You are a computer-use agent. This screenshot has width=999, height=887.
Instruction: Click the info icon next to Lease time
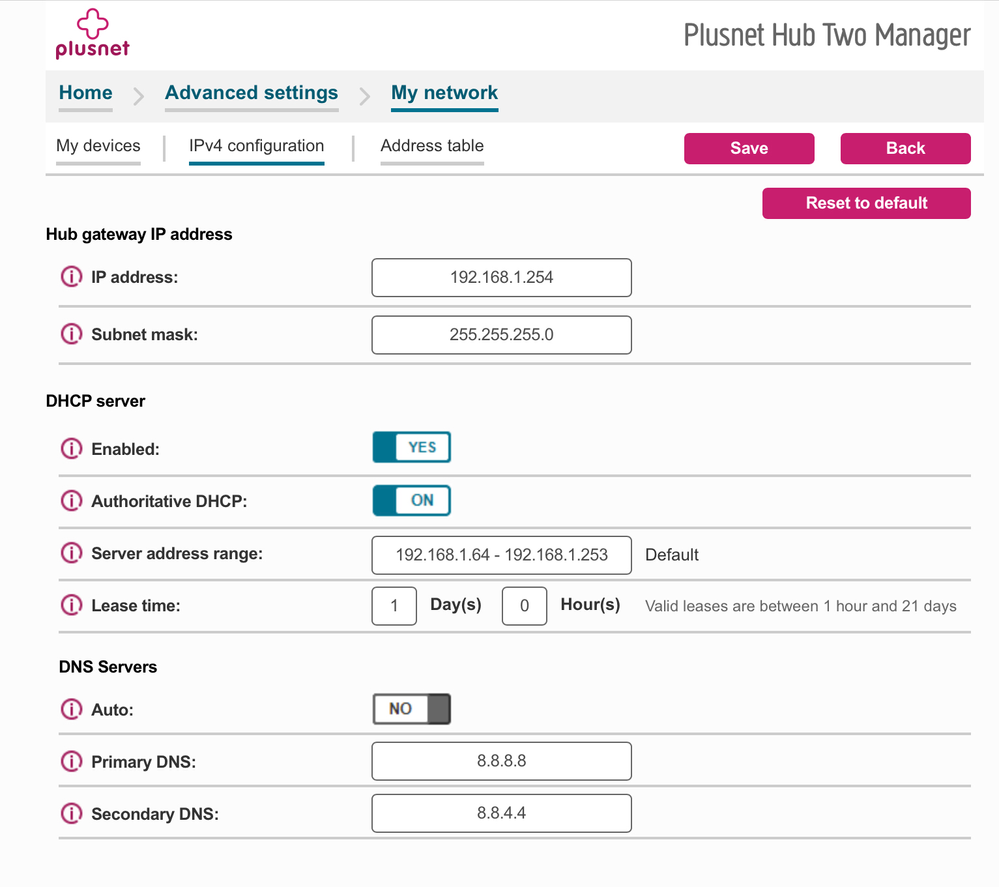tap(71, 605)
